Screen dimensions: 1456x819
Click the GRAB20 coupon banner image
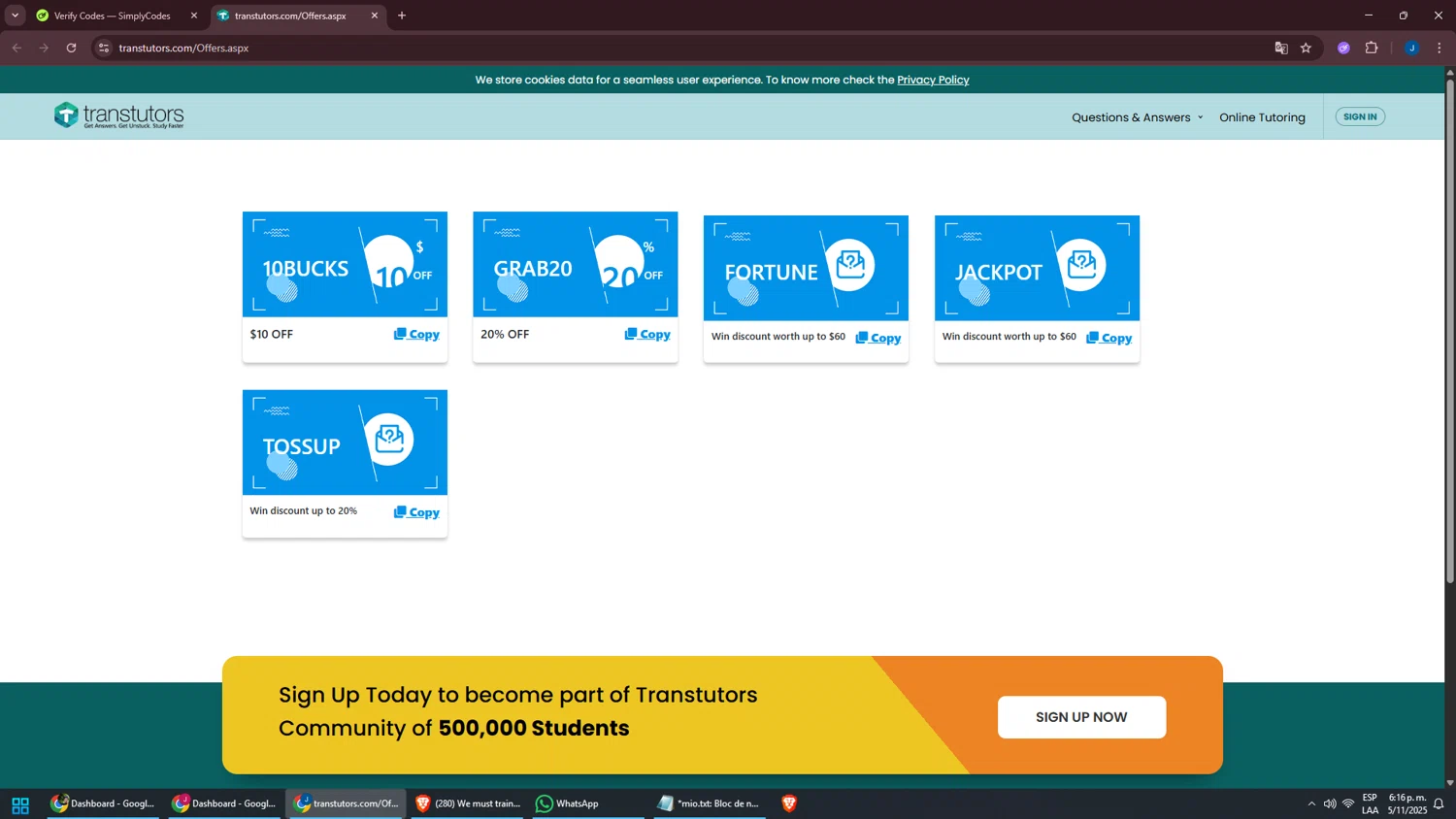(x=576, y=264)
